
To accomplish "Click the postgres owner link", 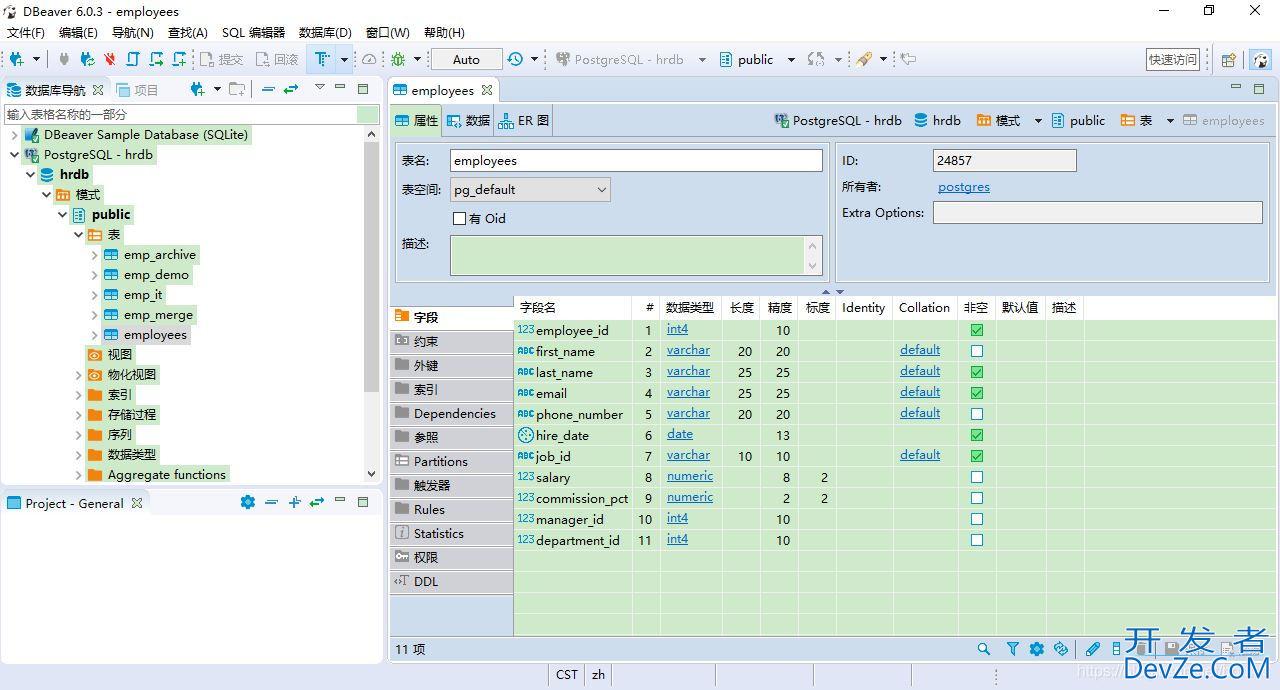I will point(964,187).
